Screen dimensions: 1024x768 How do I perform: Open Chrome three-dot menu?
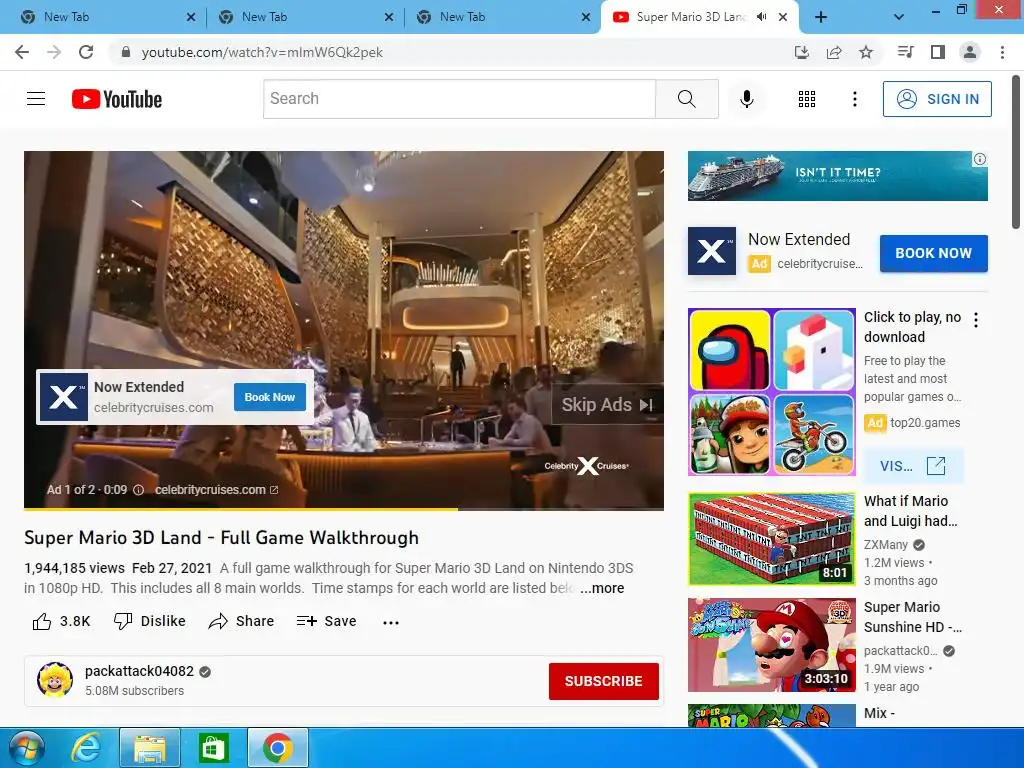[1002, 52]
